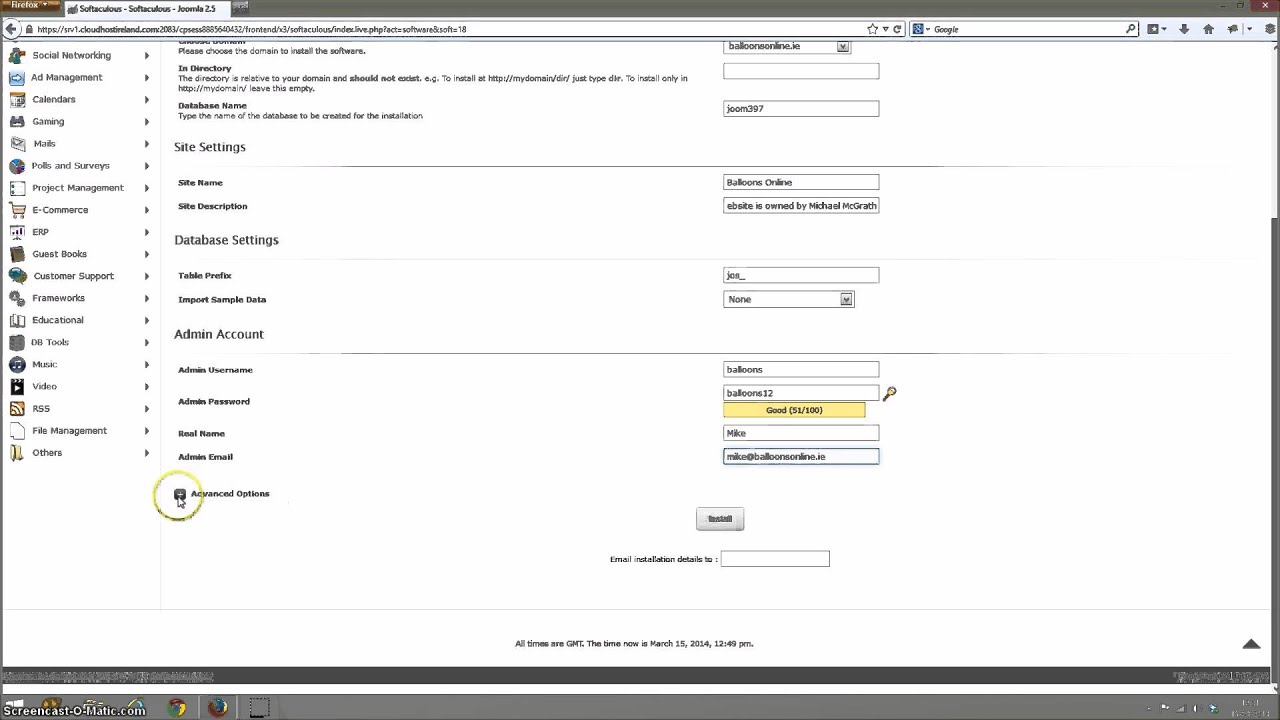Click the Table Prefix field
The image size is (1280, 720).
[801, 275]
